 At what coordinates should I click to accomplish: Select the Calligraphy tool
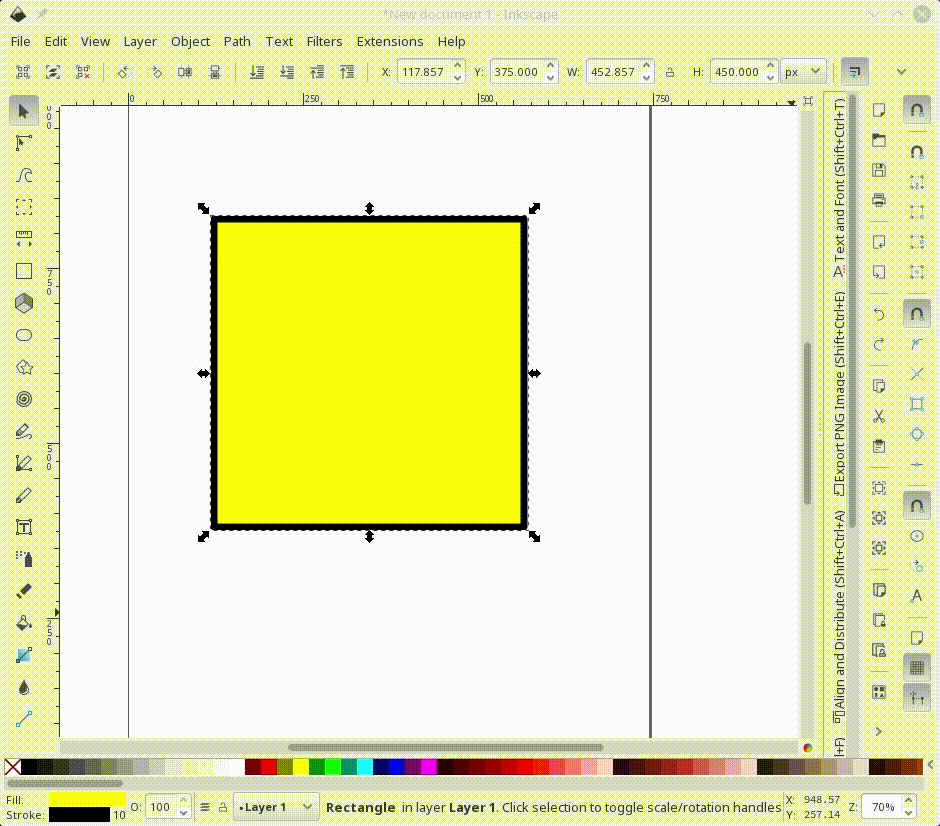tap(23, 495)
